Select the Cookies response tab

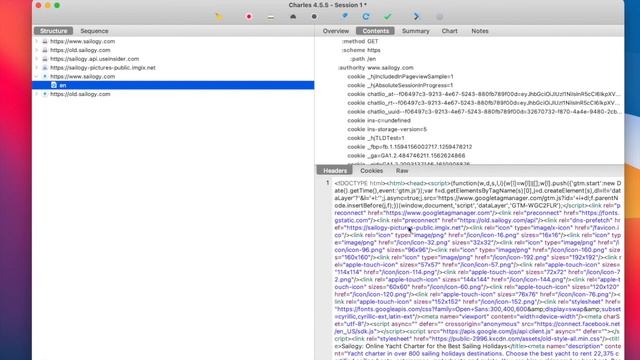371,171
